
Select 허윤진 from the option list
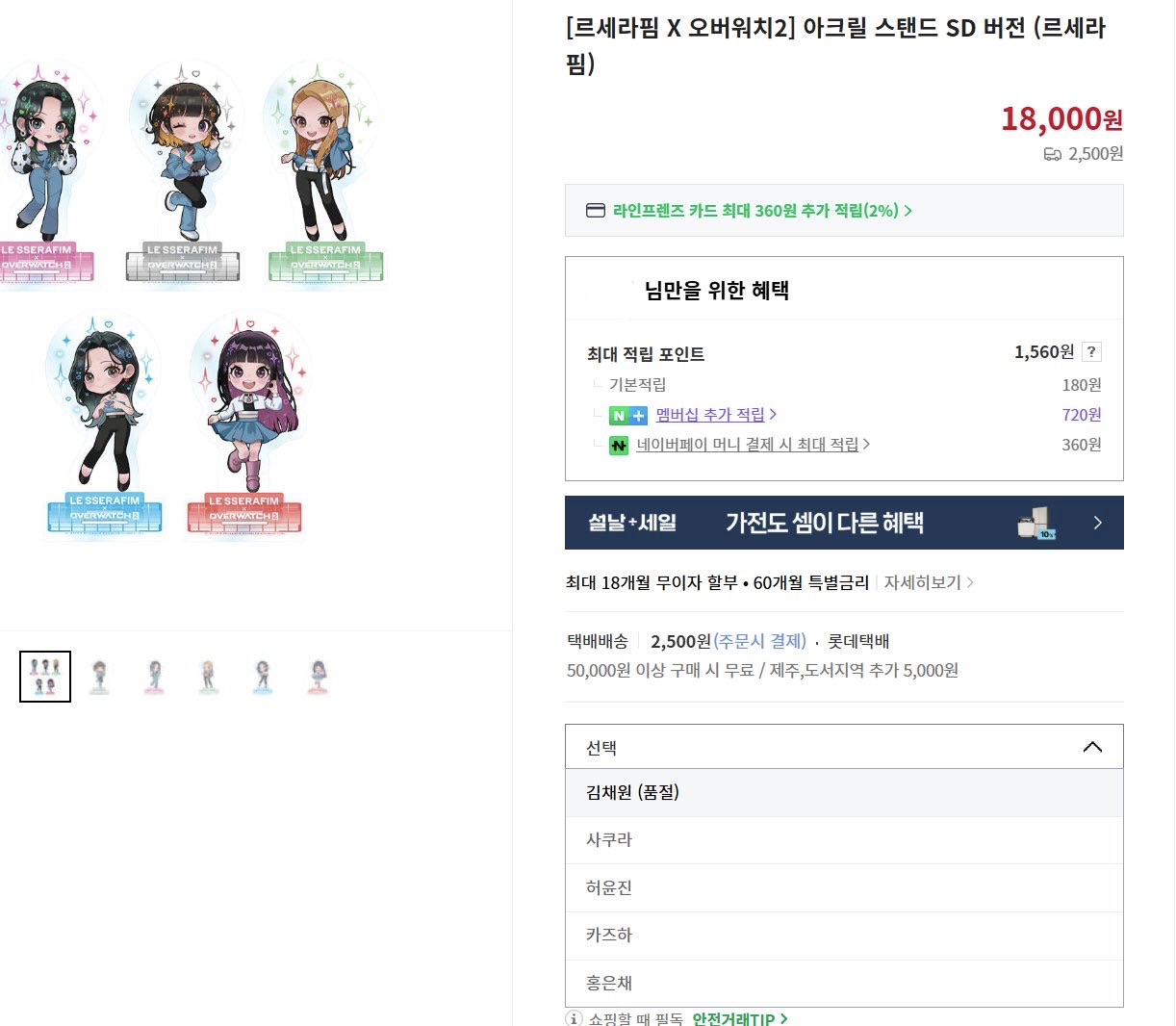click(x=844, y=887)
